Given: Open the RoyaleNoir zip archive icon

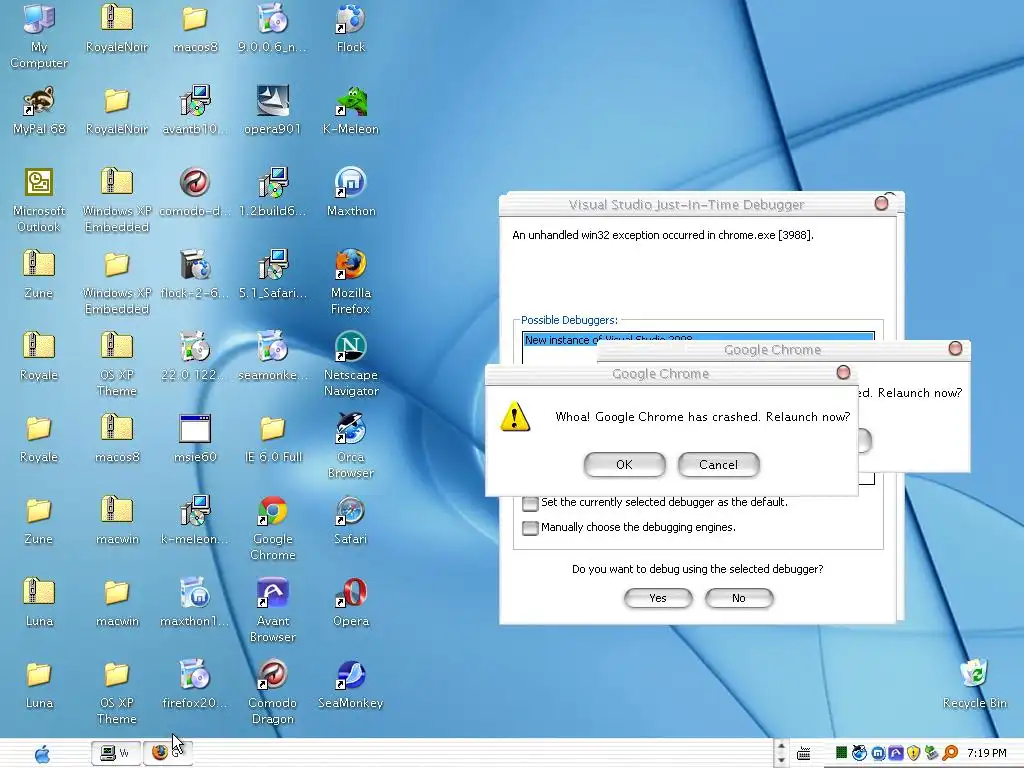Looking at the screenshot, I should pyautogui.click(x=117, y=27).
